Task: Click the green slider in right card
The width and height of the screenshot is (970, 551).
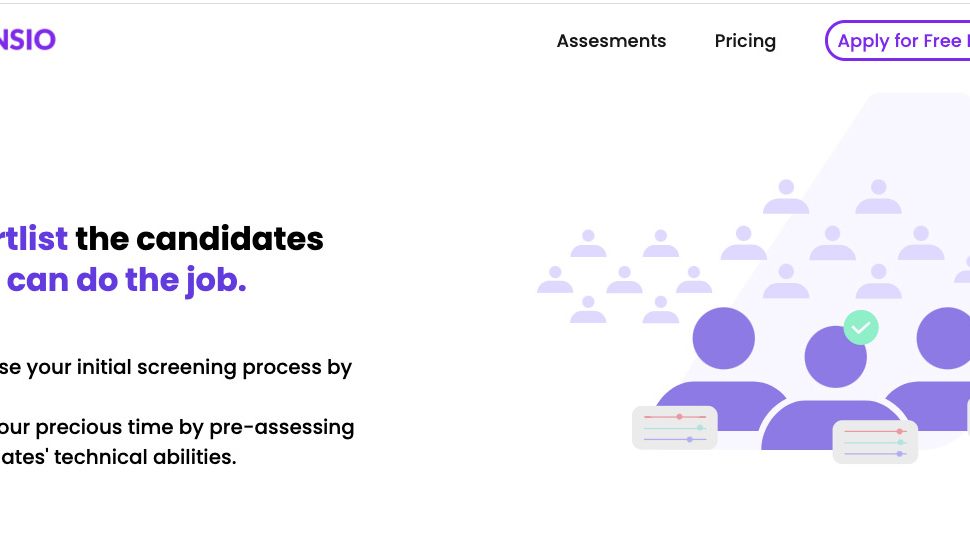Action: (x=875, y=442)
